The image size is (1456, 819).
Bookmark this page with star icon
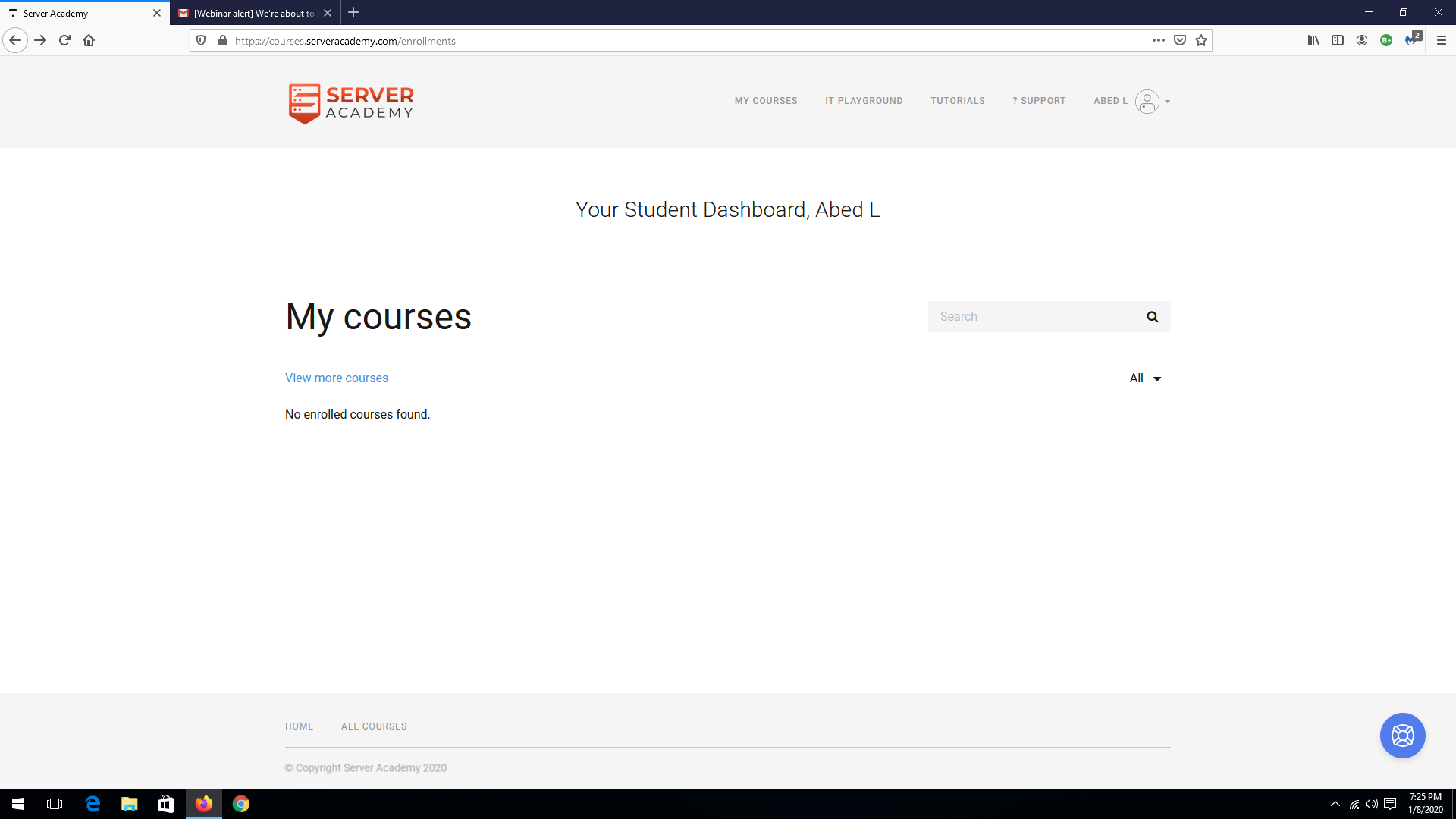(x=1201, y=41)
